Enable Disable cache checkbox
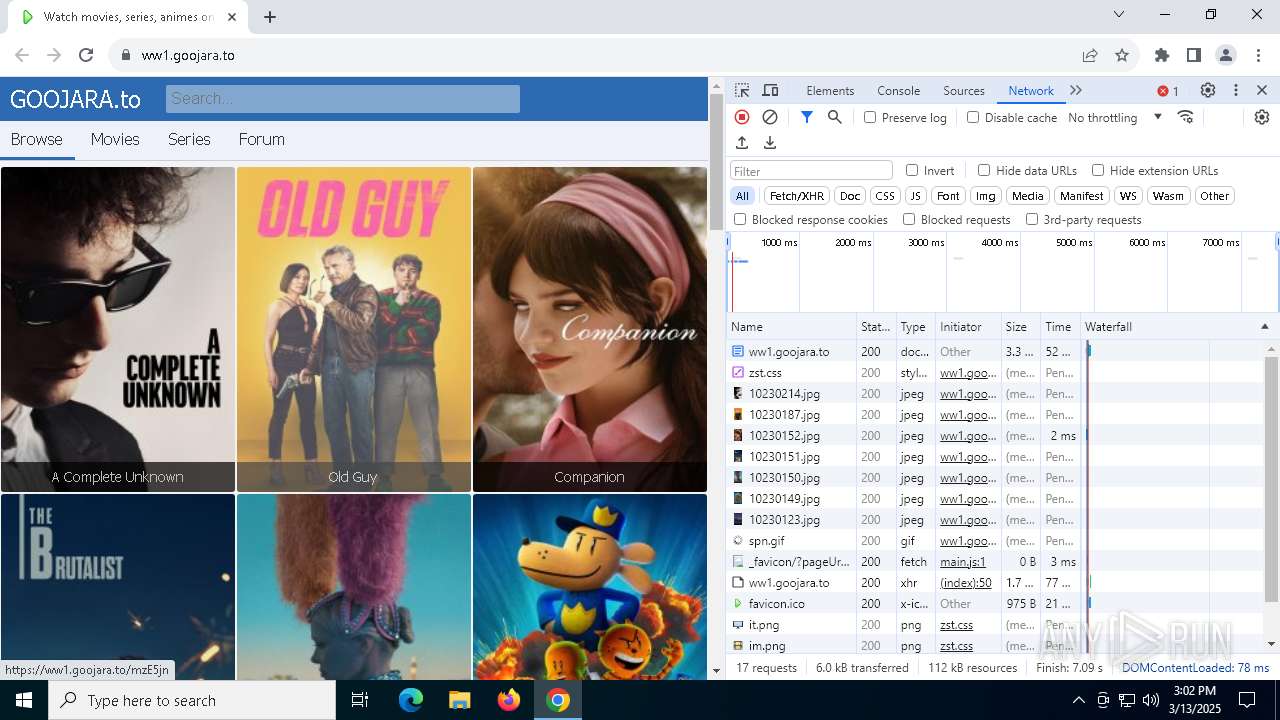Image resolution: width=1280 pixels, height=720 pixels. coord(973,117)
